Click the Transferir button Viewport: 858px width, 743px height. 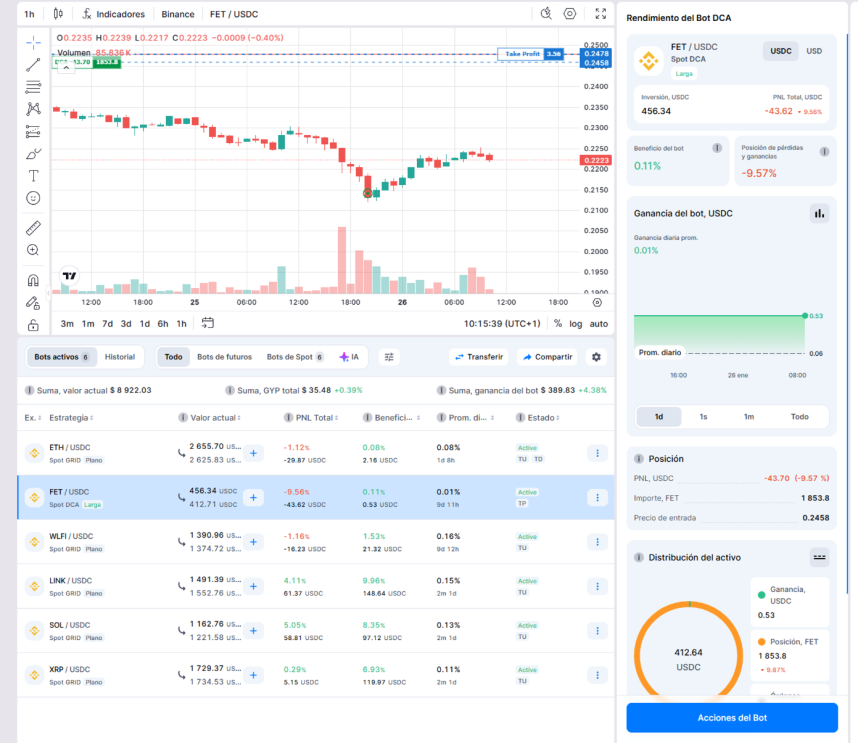point(482,356)
